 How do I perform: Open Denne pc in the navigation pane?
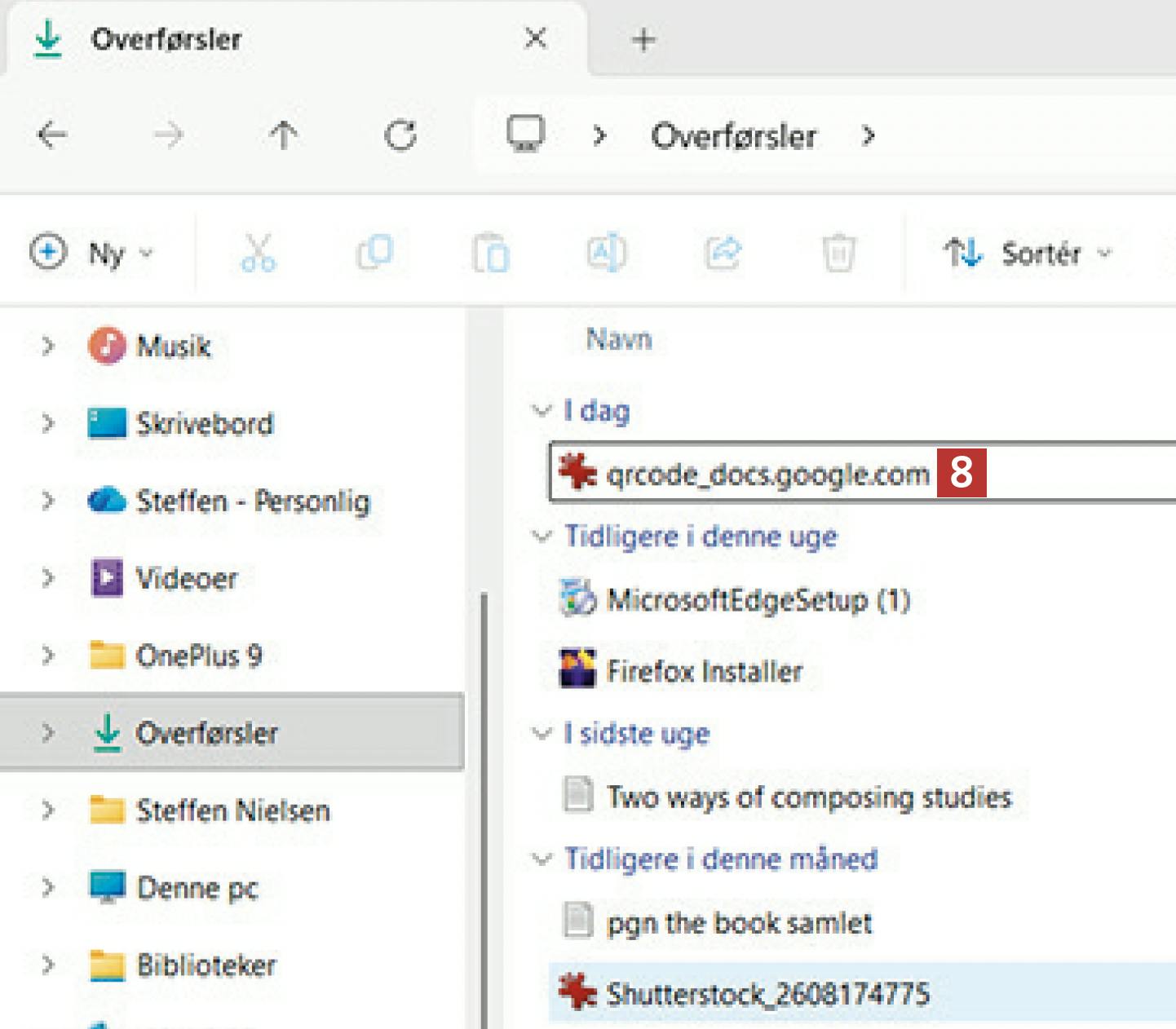pos(197,888)
